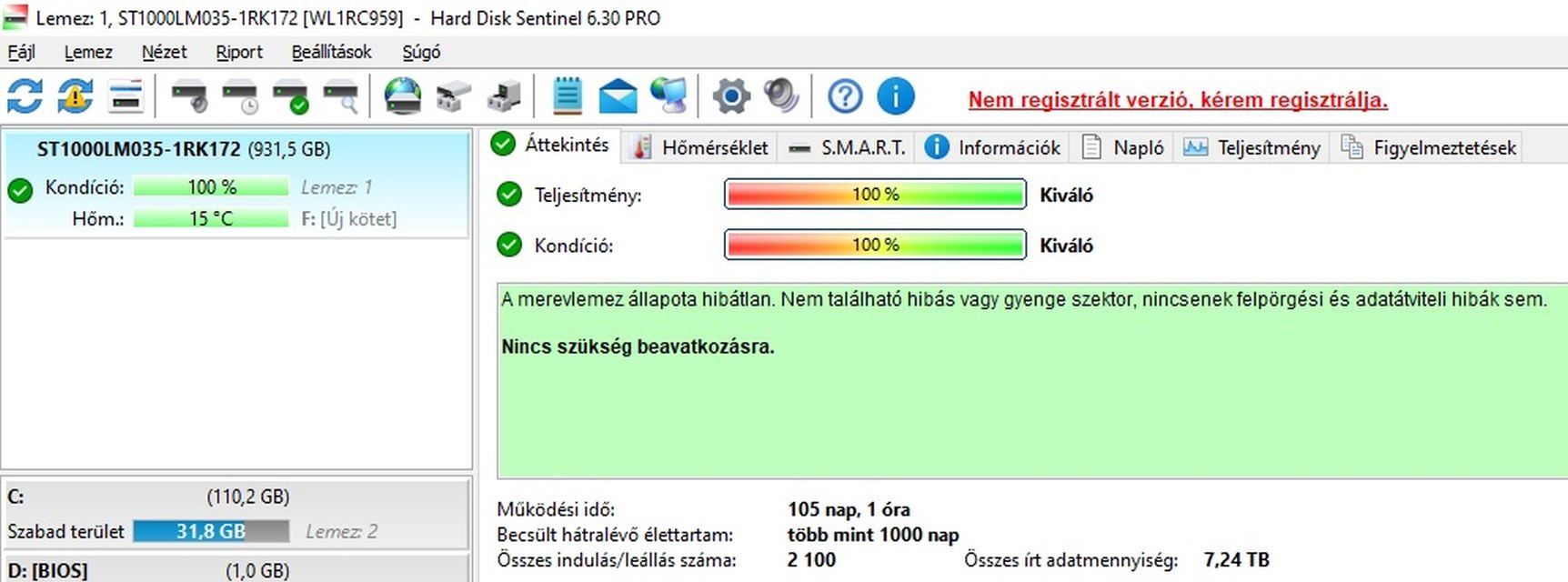This screenshot has height=582, width=1568.
Task: Open the Nézet menu
Action: click(x=164, y=52)
